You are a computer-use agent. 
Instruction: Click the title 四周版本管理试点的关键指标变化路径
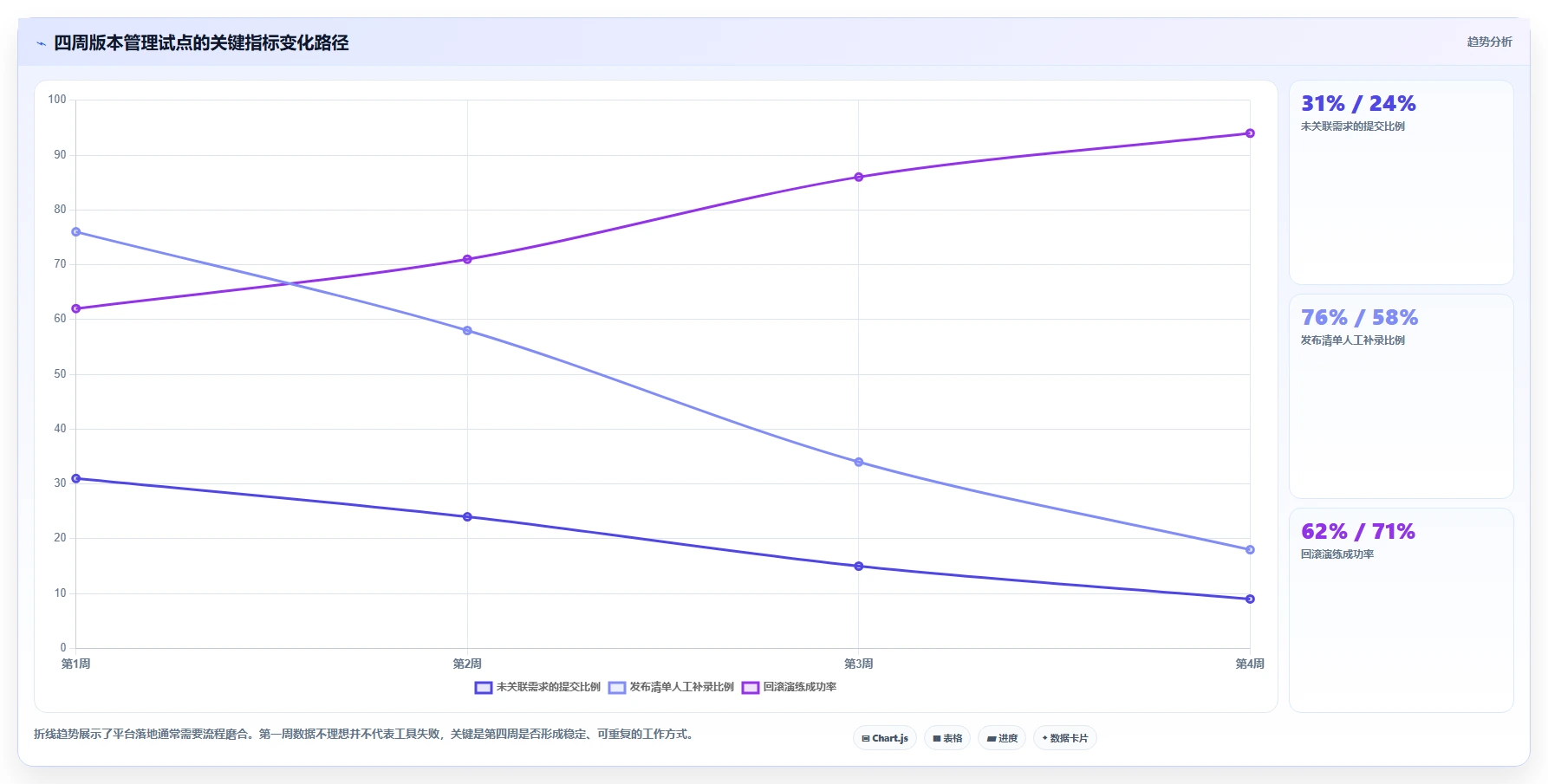tap(201, 43)
